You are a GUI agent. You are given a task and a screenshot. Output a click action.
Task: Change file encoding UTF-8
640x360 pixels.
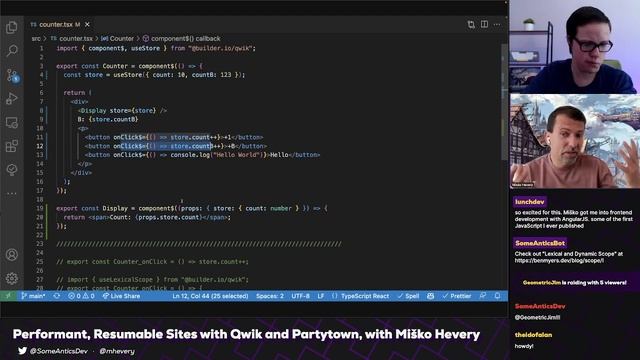(x=300, y=296)
